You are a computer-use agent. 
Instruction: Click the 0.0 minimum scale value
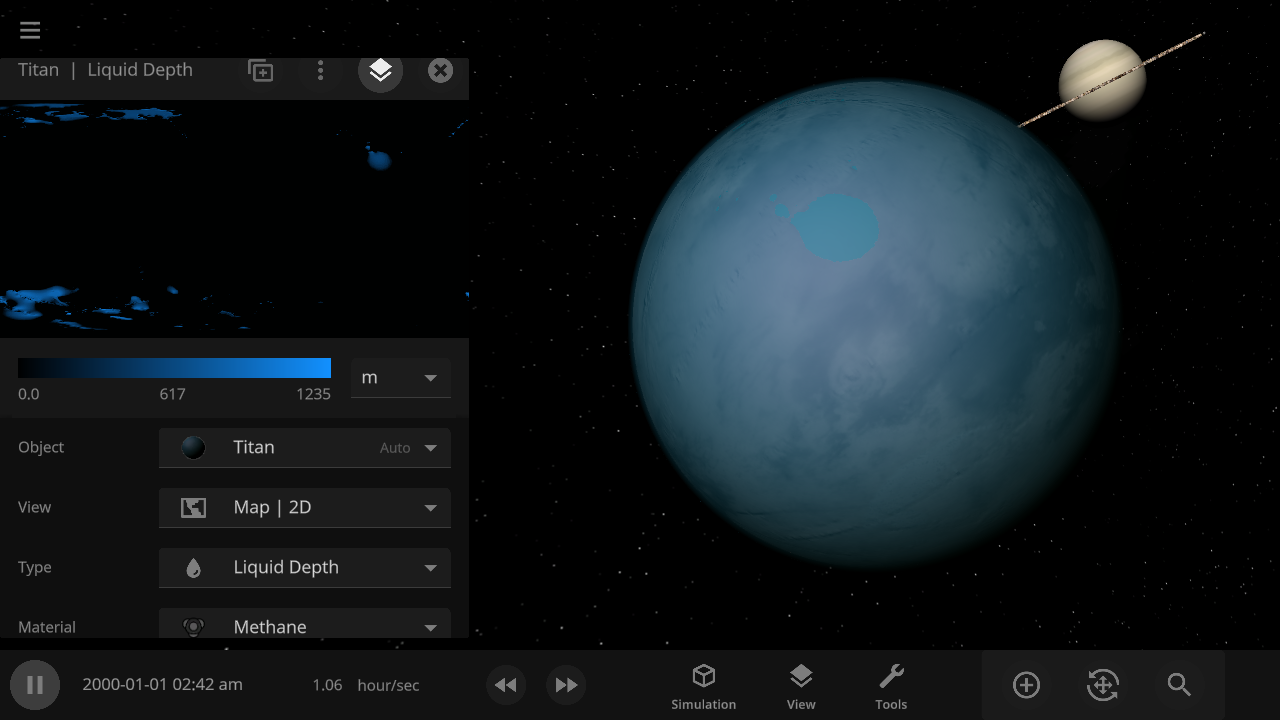[x=29, y=394]
